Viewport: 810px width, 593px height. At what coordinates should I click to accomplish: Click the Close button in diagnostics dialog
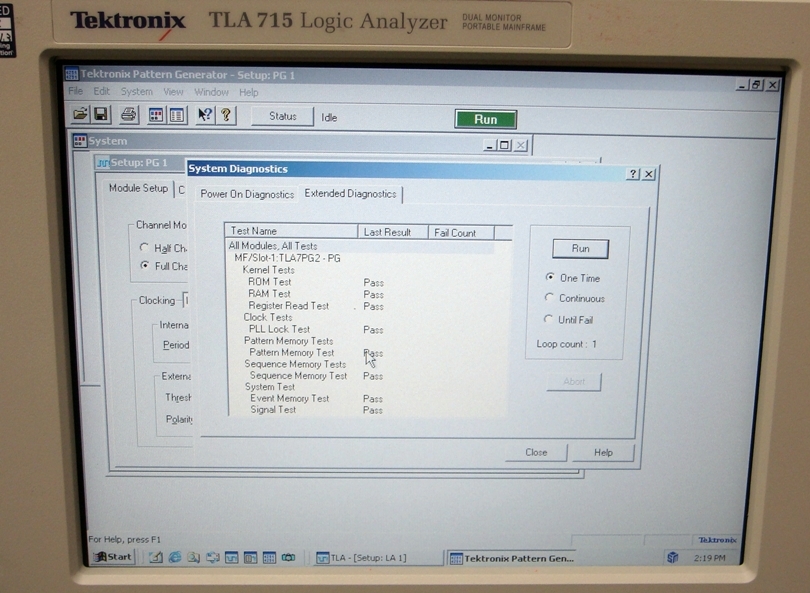(x=536, y=452)
